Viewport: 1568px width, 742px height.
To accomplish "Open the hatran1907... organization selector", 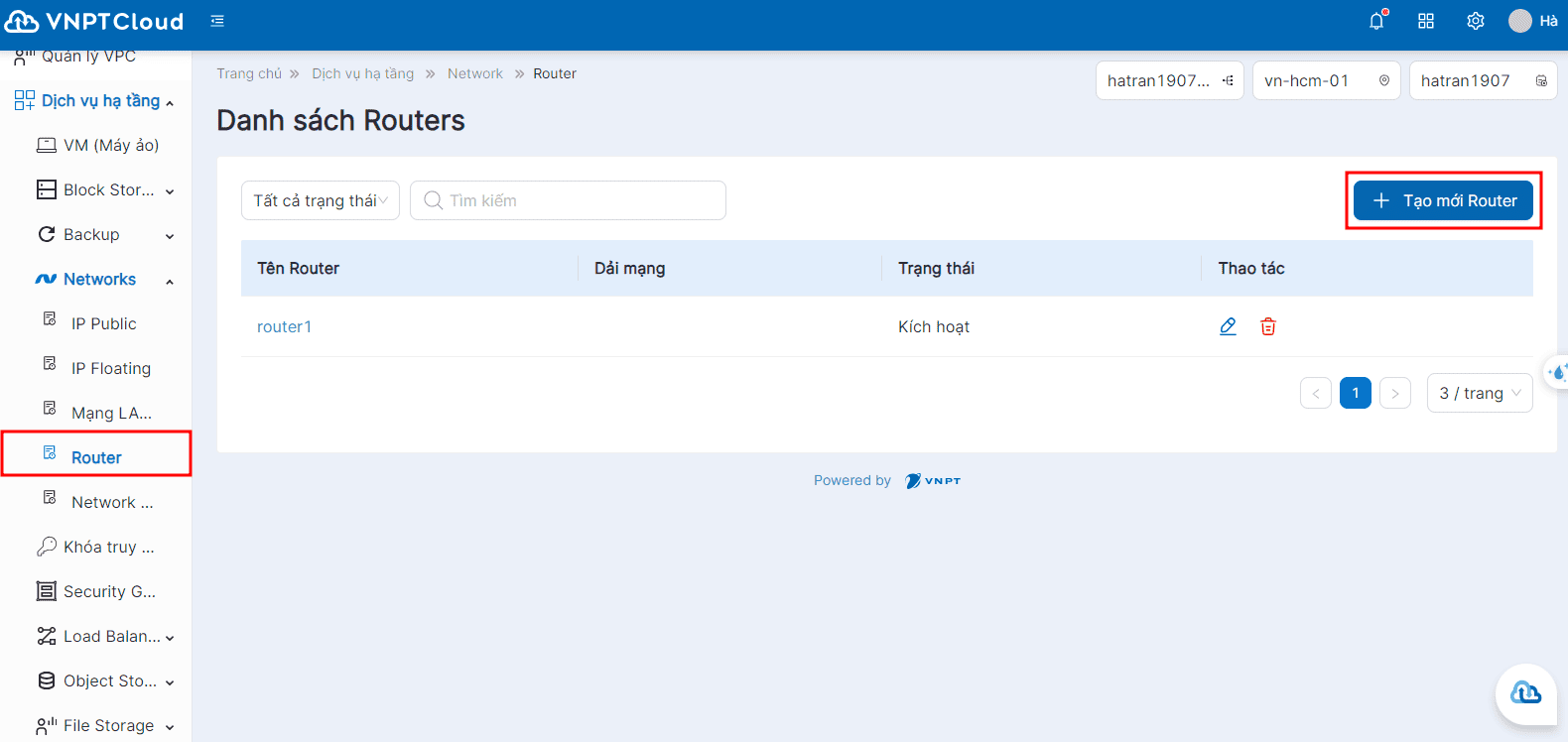I will click(x=1170, y=80).
